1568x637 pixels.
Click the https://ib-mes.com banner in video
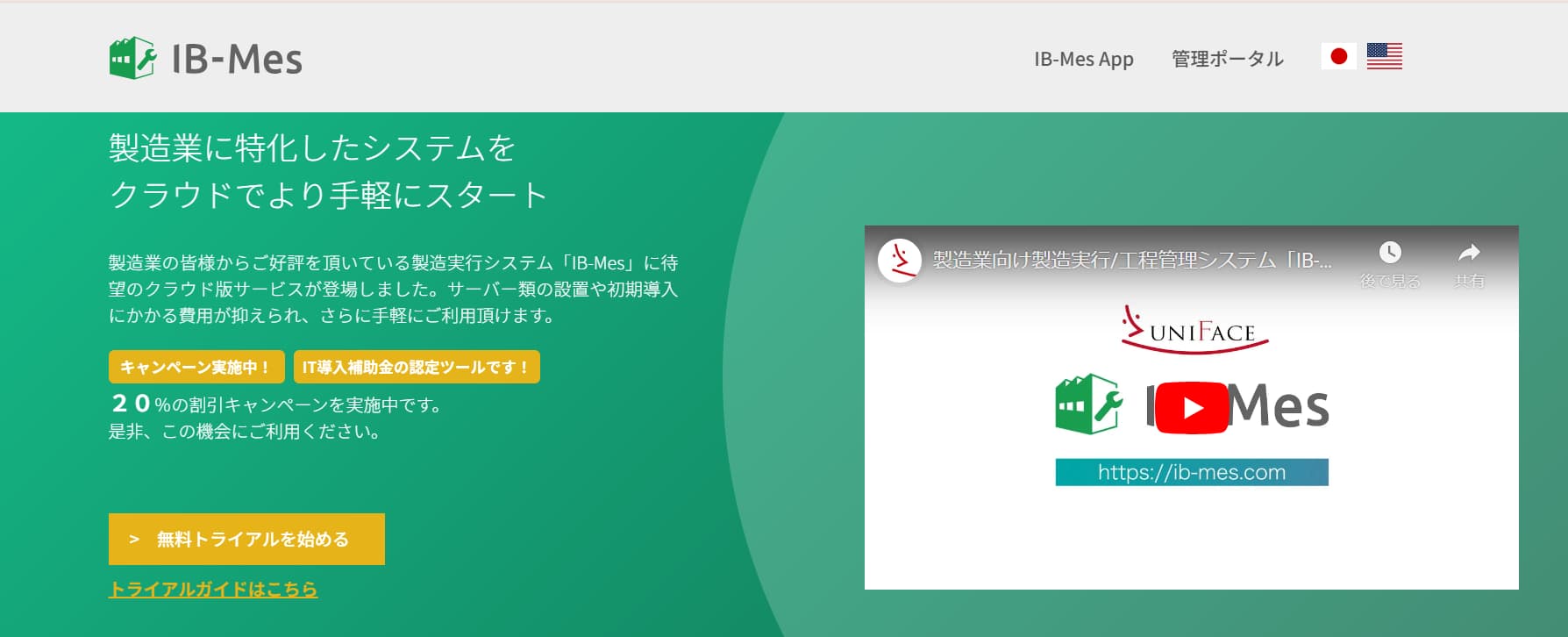click(1192, 472)
